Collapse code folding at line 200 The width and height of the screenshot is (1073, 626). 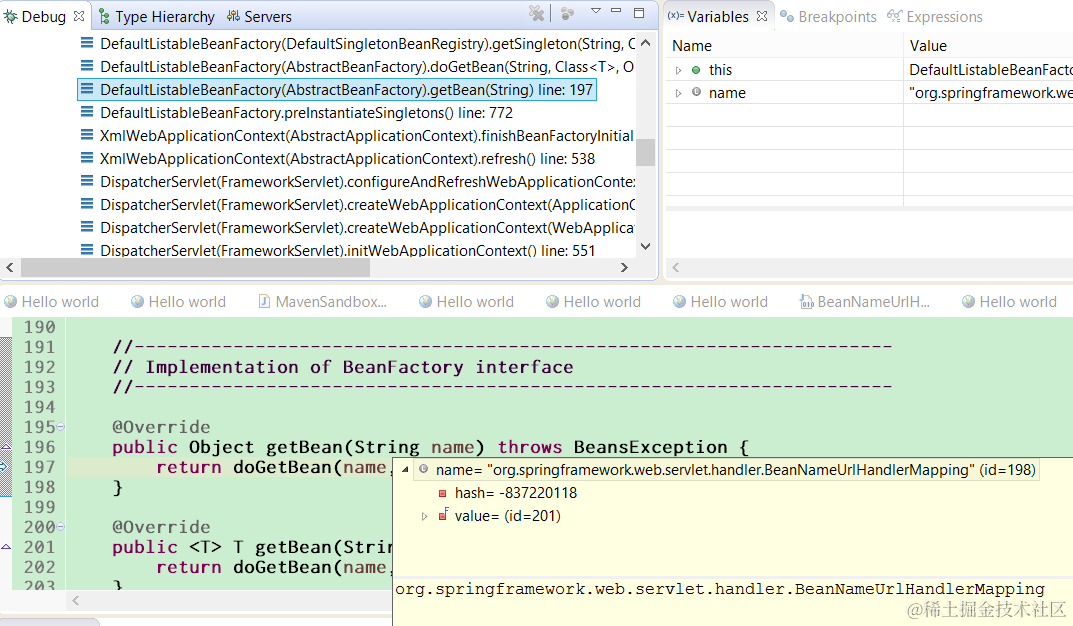coord(61,527)
